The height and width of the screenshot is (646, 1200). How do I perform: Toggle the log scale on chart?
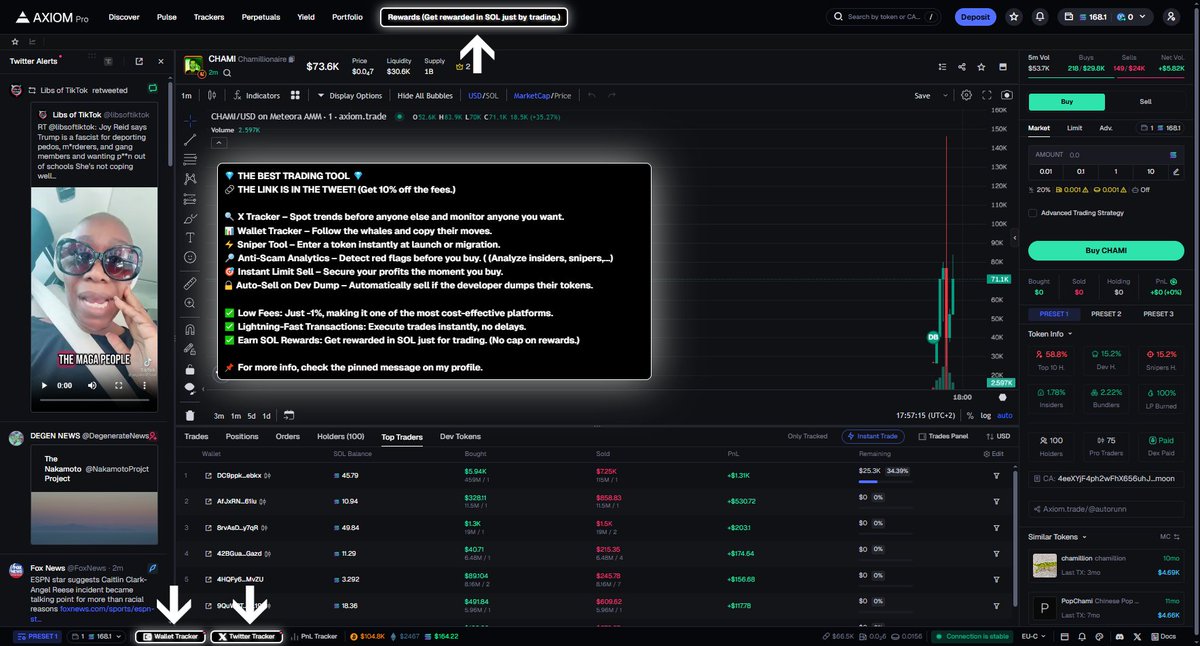pyautogui.click(x=987, y=415)
